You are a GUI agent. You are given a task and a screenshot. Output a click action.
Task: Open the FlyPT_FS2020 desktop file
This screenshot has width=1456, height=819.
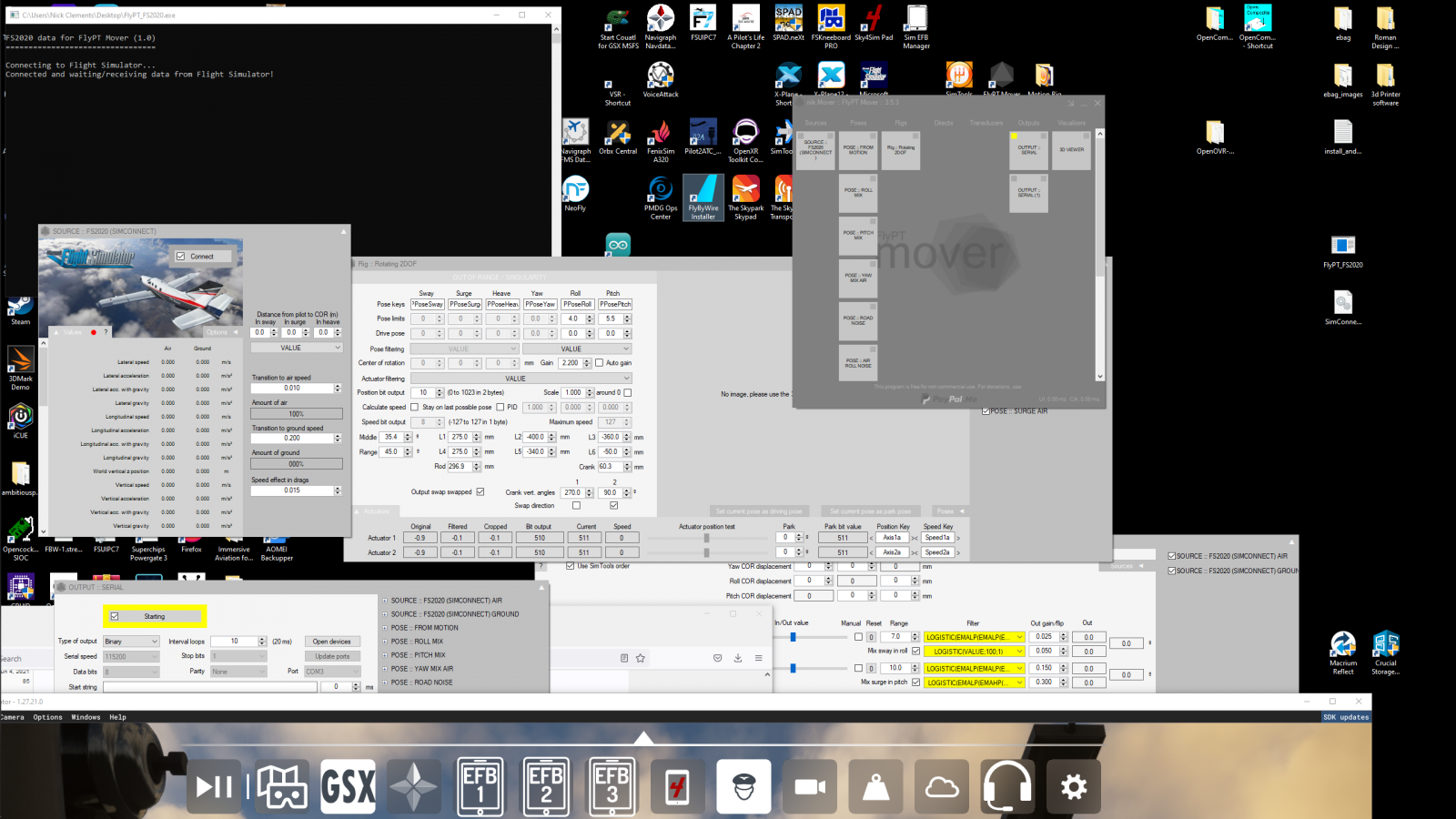coord(1343,252)
